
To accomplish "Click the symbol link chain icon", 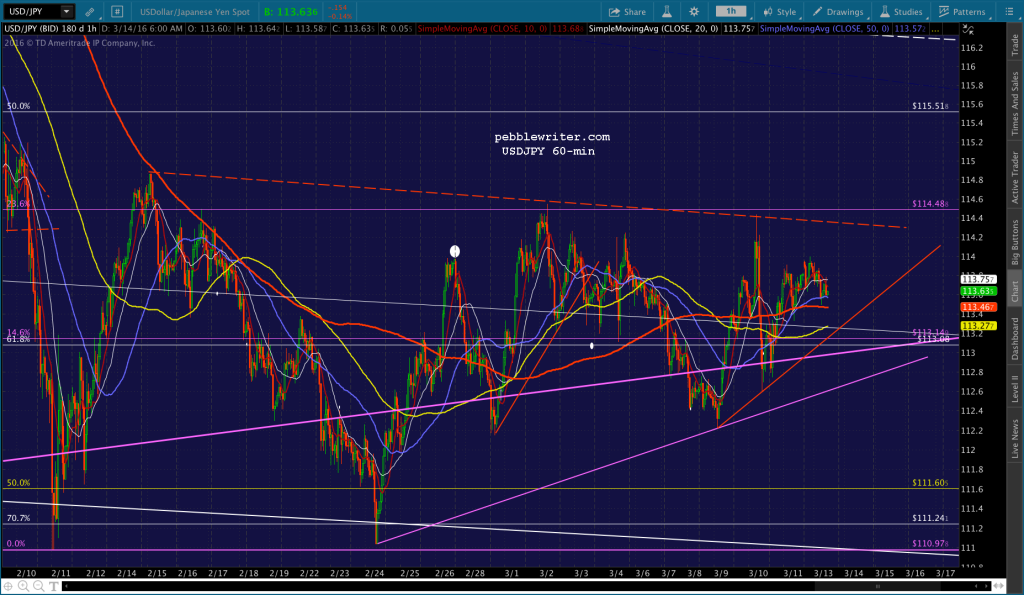I will click(89, 12).
